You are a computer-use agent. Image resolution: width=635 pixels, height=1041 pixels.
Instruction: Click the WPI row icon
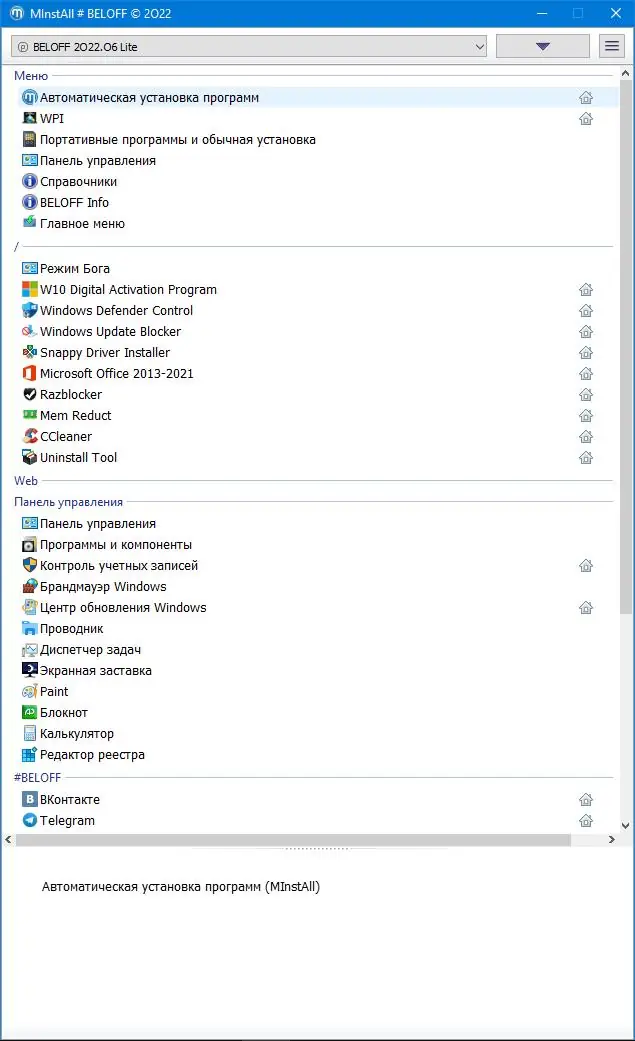pos(29,118)
